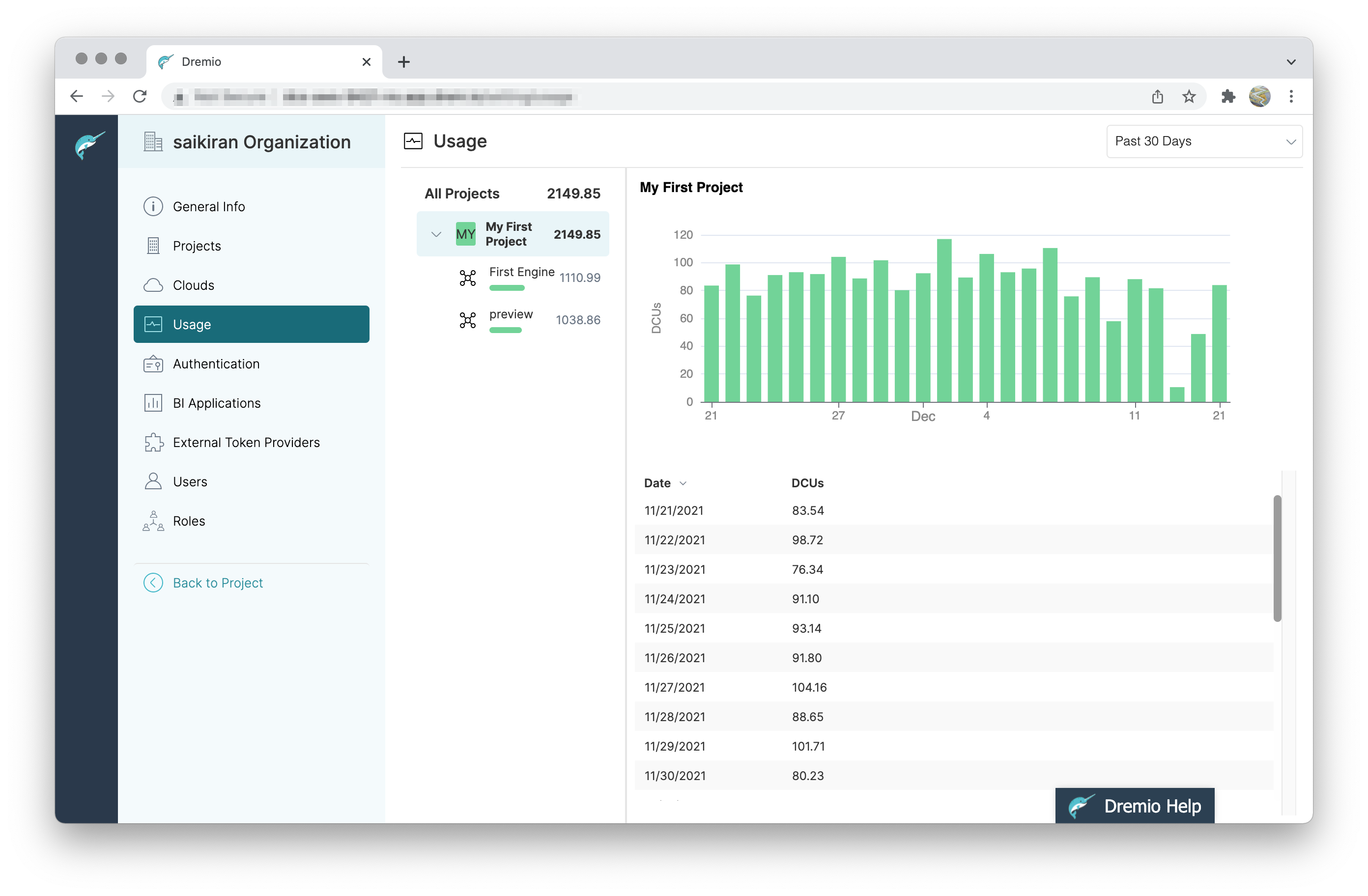Sort table by Date column arrow
This screenshot has height=896, width=1368.
[683, 483]
